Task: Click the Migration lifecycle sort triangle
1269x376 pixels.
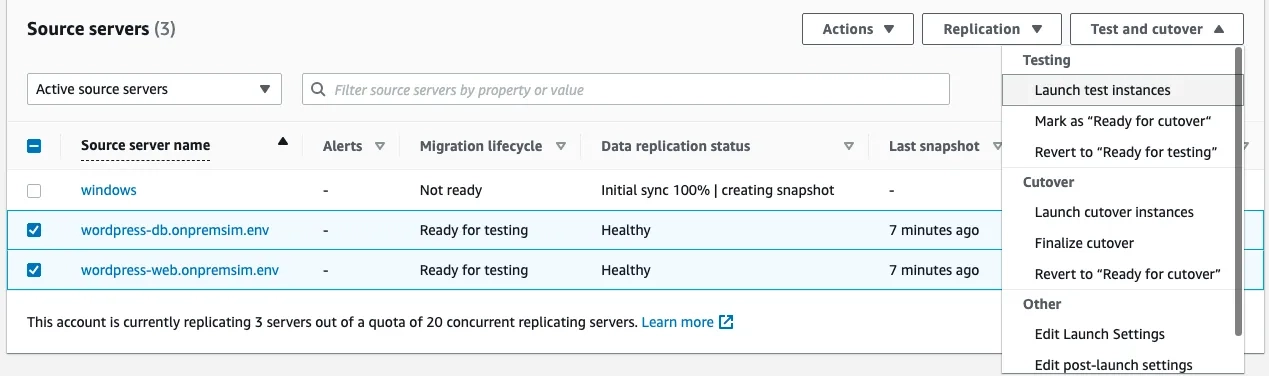Action: [561, 147]
